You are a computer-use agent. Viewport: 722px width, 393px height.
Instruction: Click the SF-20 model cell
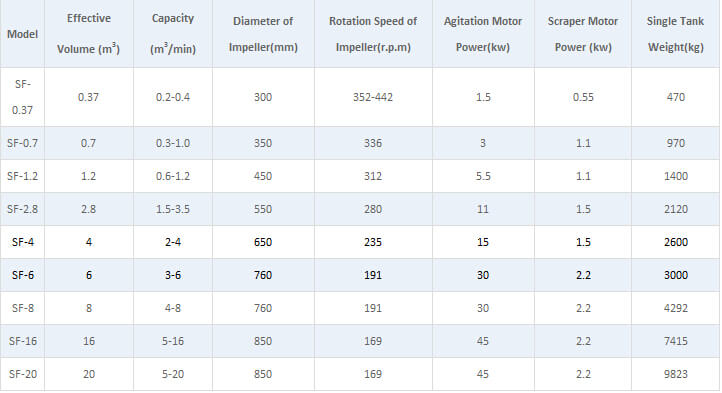(23, 374)
